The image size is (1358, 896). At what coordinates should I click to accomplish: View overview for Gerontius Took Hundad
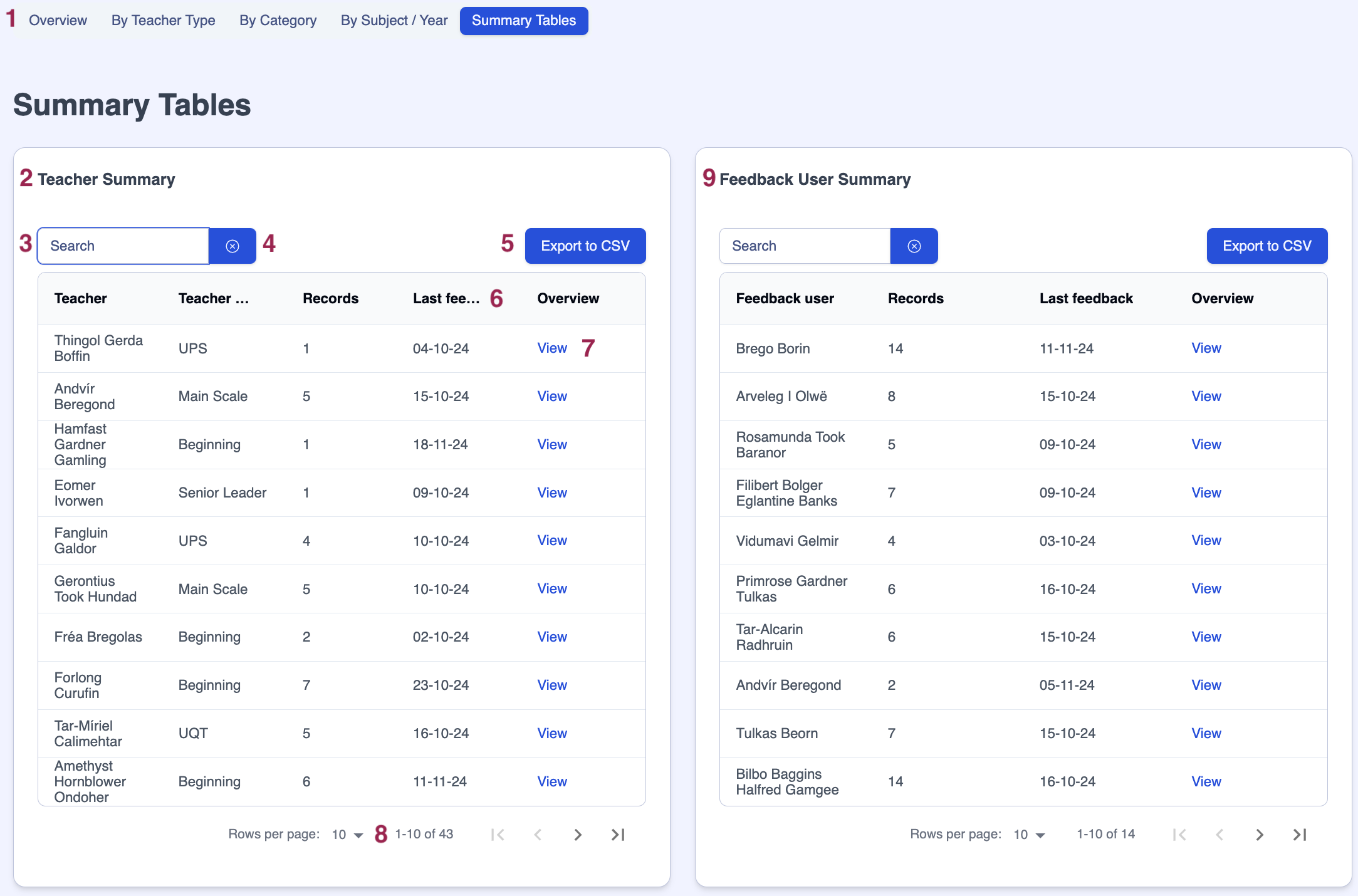point(552,589)
